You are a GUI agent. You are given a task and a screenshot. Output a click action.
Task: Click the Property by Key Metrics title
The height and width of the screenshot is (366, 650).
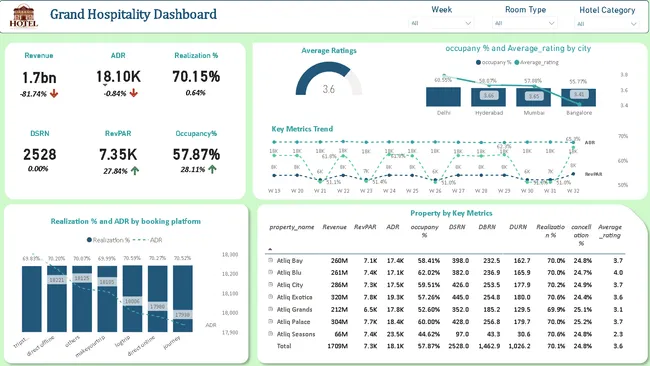click(x=451, y=213)
